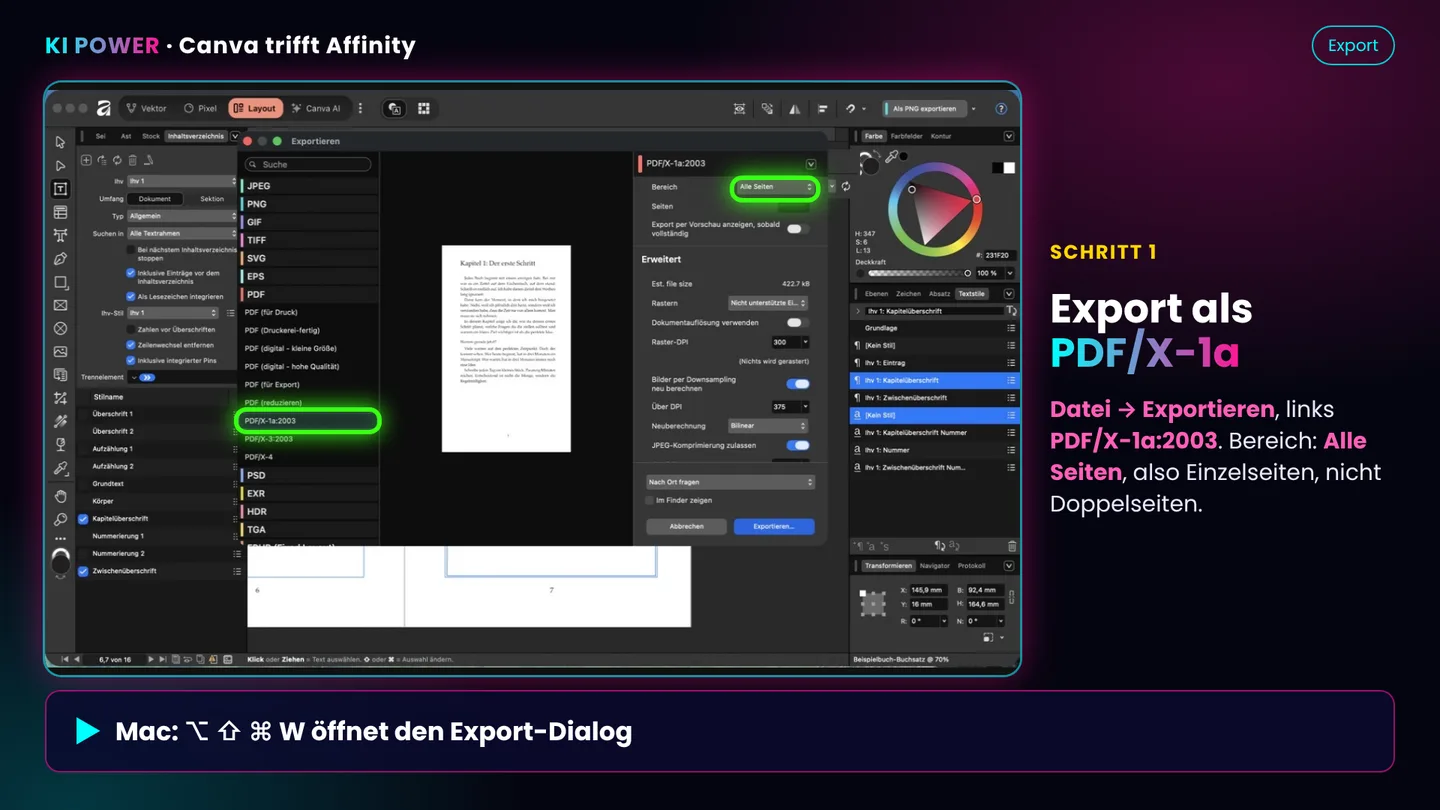Select the Table tool icon
Image resolution: width=1440 pixels, height=810 pixels.
(60, 212)
